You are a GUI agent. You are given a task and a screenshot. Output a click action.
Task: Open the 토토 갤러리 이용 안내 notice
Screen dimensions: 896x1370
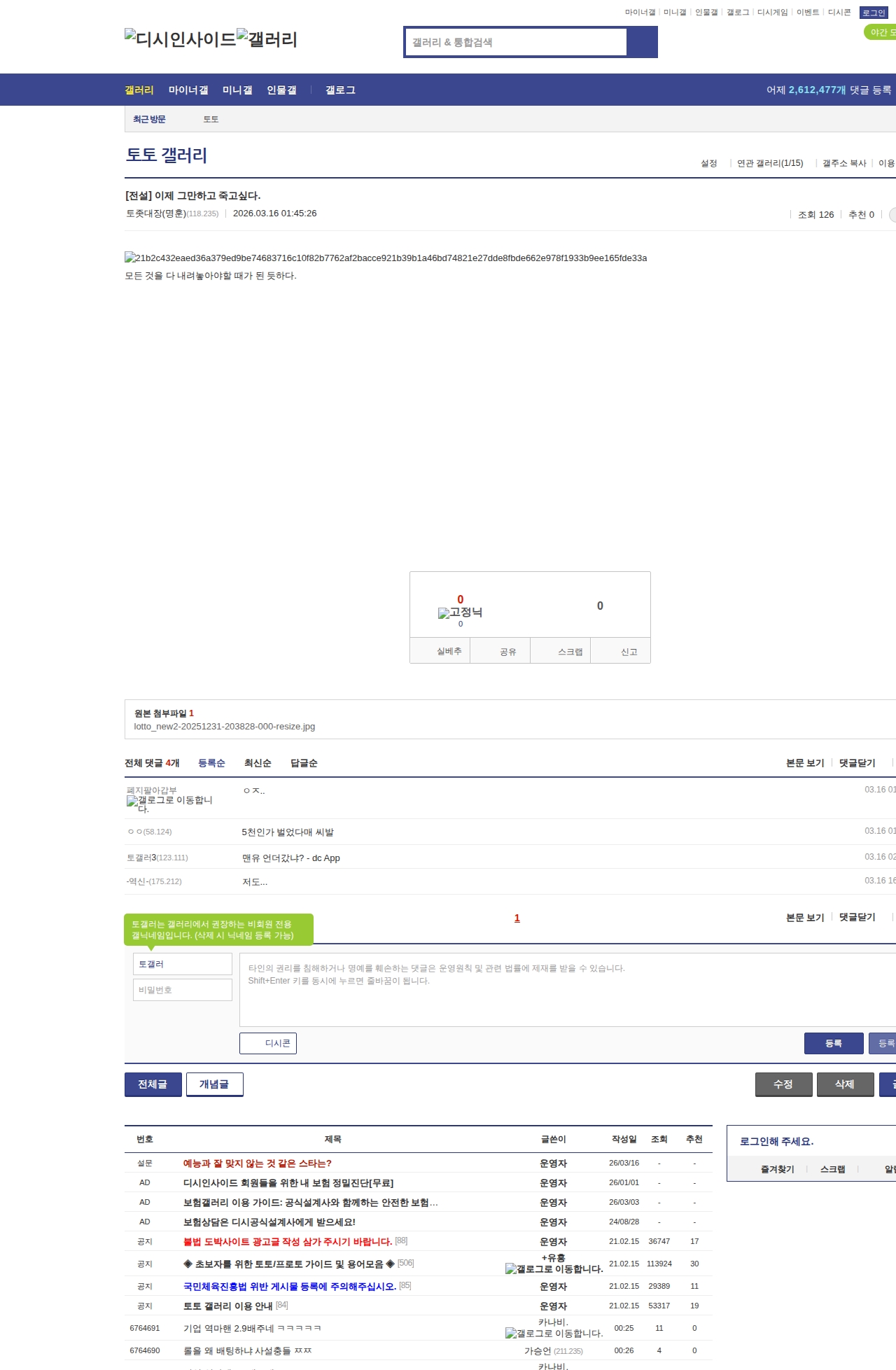pyautogui.click(x=227, y=1306)
